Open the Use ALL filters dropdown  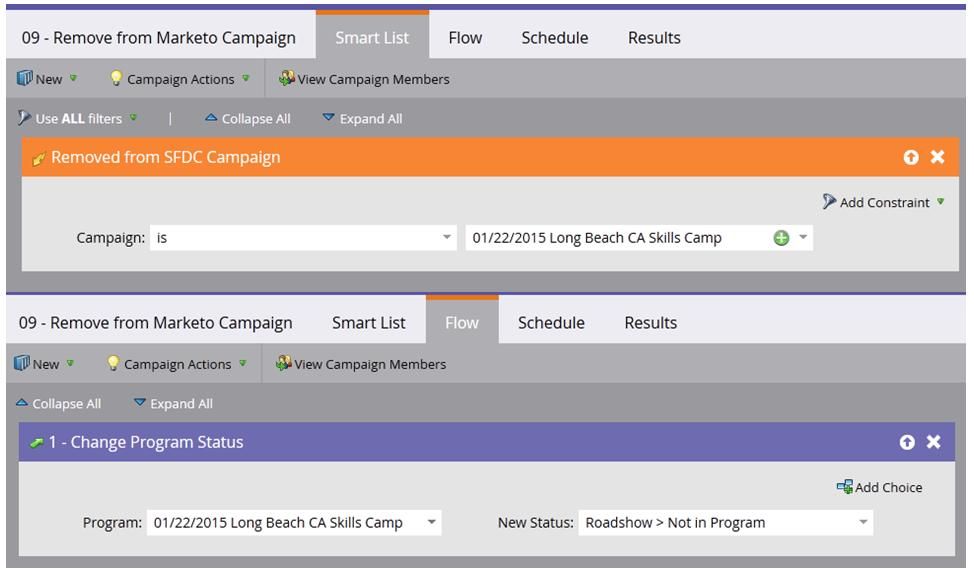click(78, 118)
